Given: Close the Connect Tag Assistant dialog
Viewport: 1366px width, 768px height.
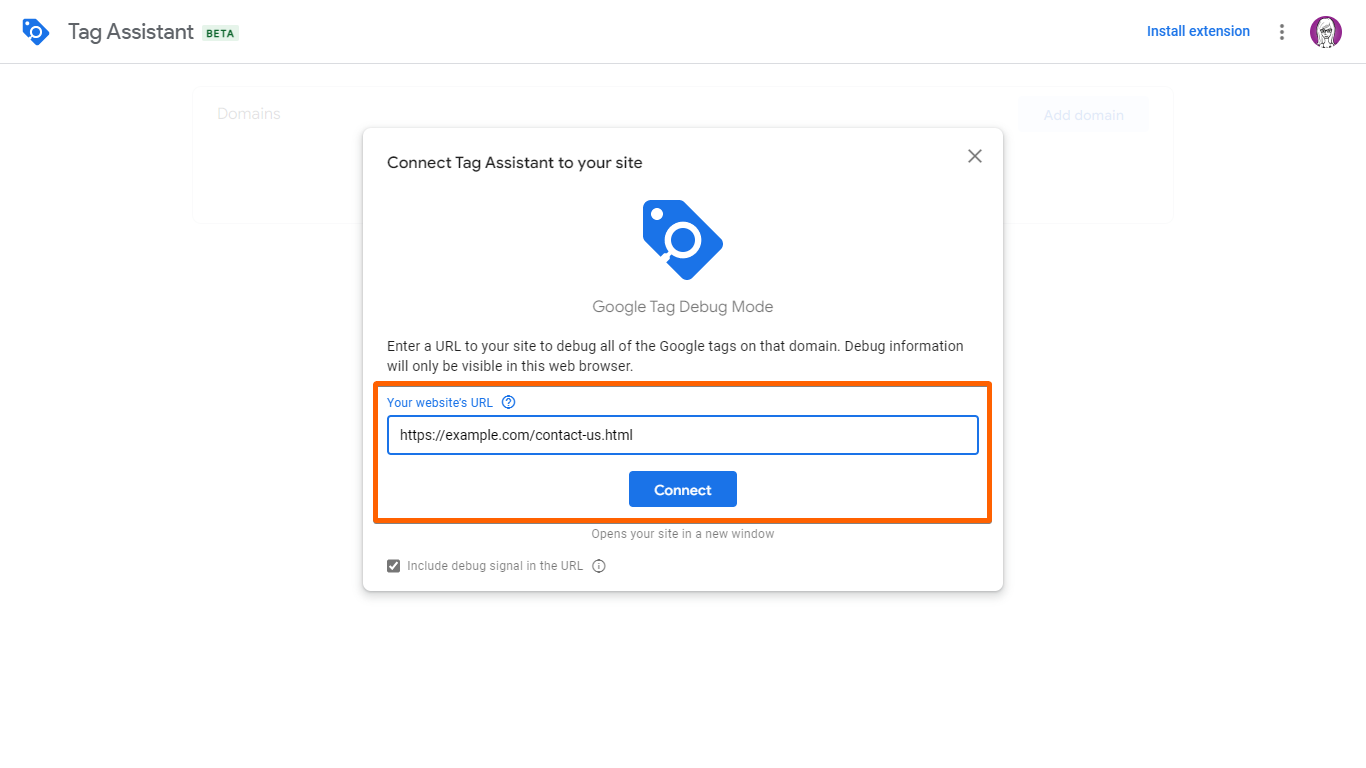Looking at the screenshot, I should point(975,156).
